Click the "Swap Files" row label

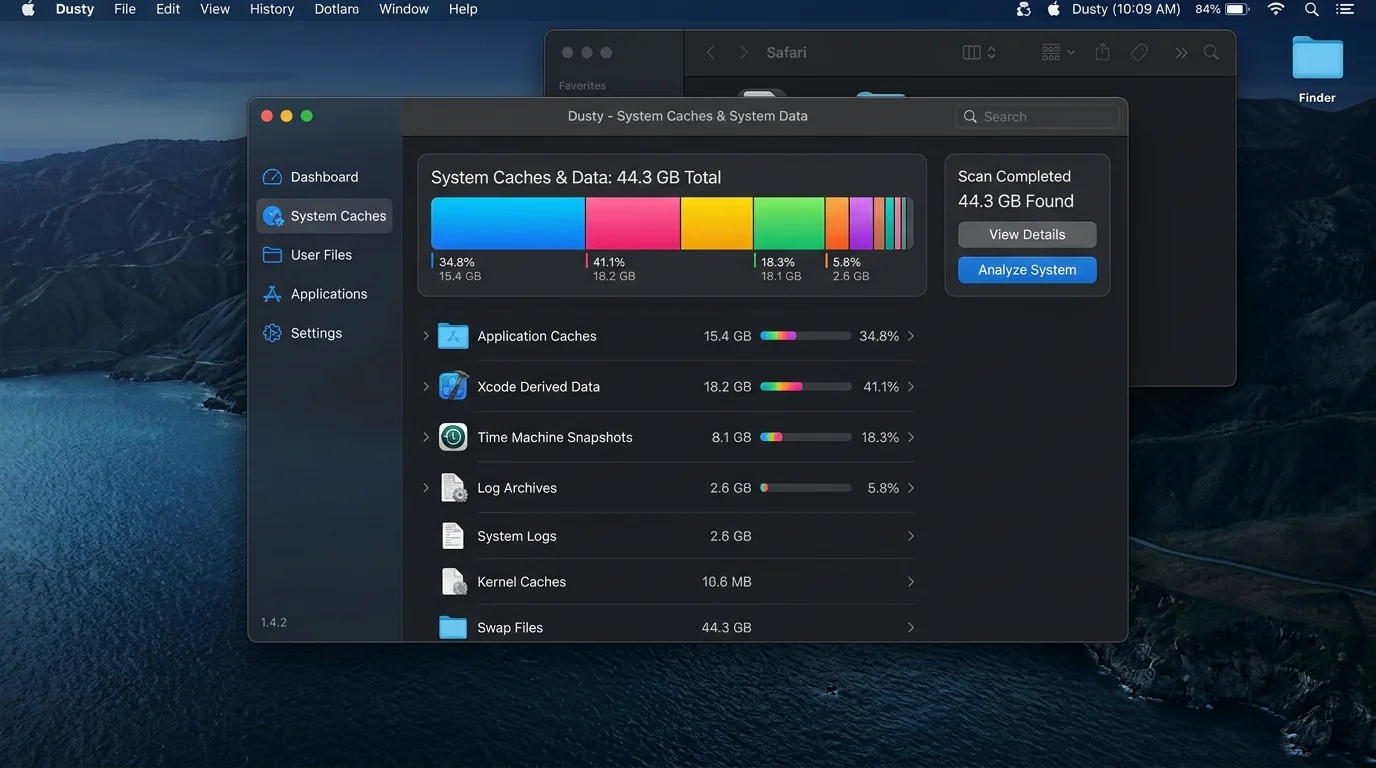point(510,628)
